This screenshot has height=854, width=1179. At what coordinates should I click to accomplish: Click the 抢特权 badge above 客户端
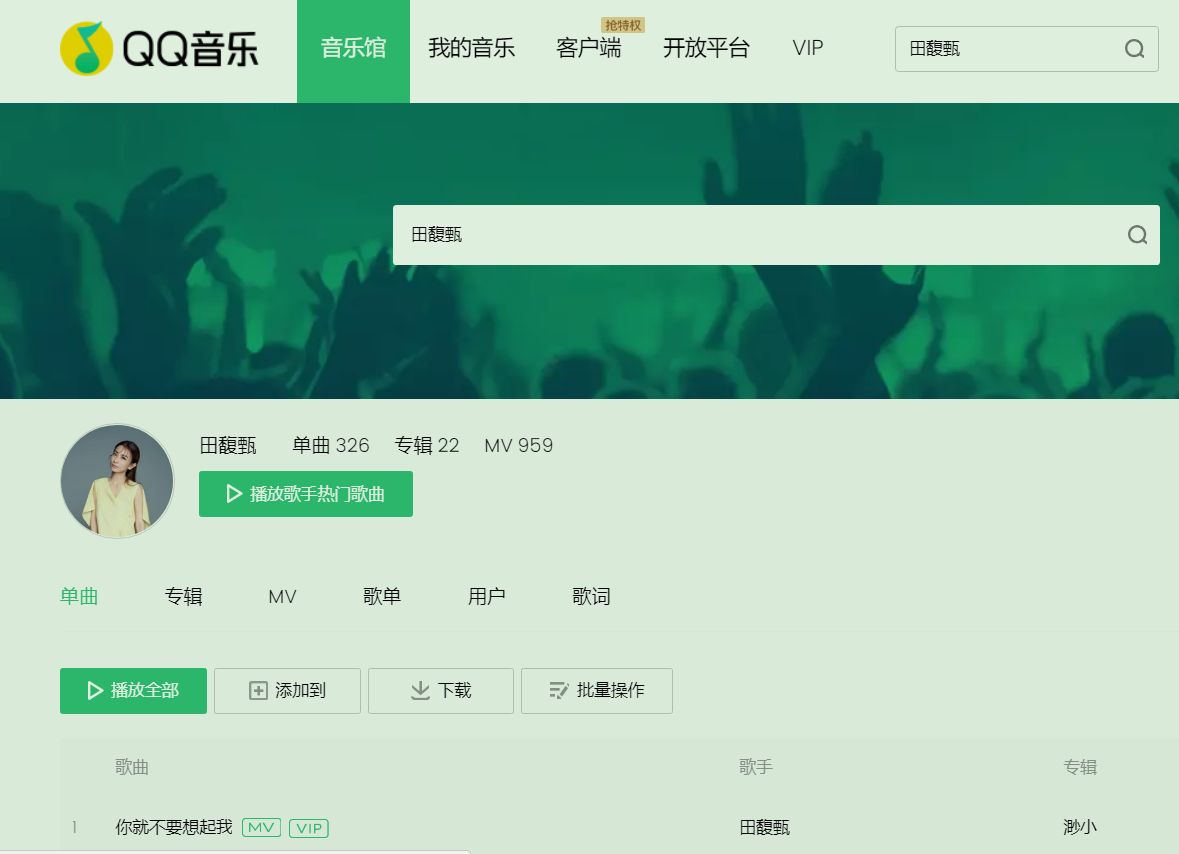623,26
